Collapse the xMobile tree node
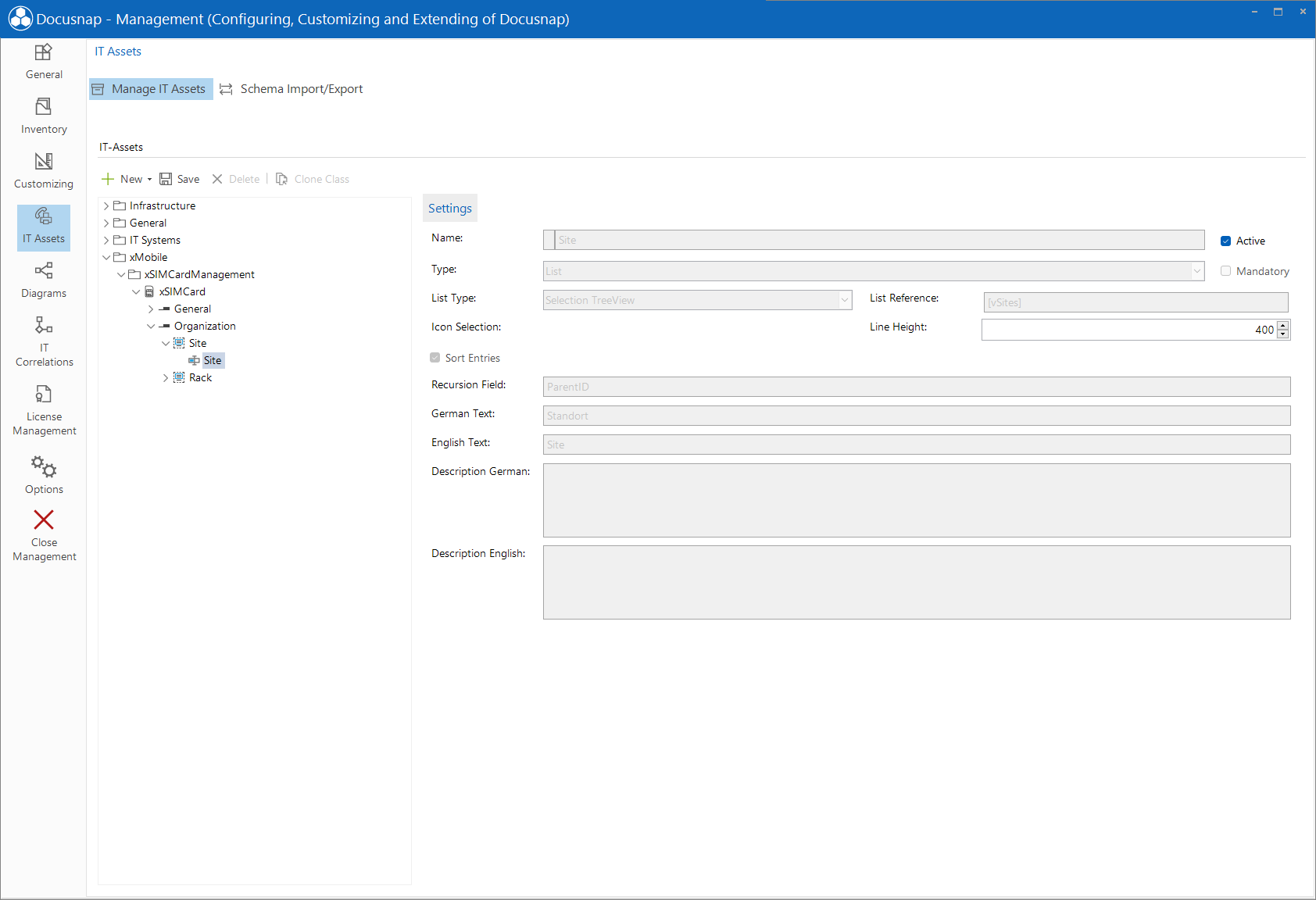The height and width of the screenshot is (900, 1316). click(x=106, y=257)
